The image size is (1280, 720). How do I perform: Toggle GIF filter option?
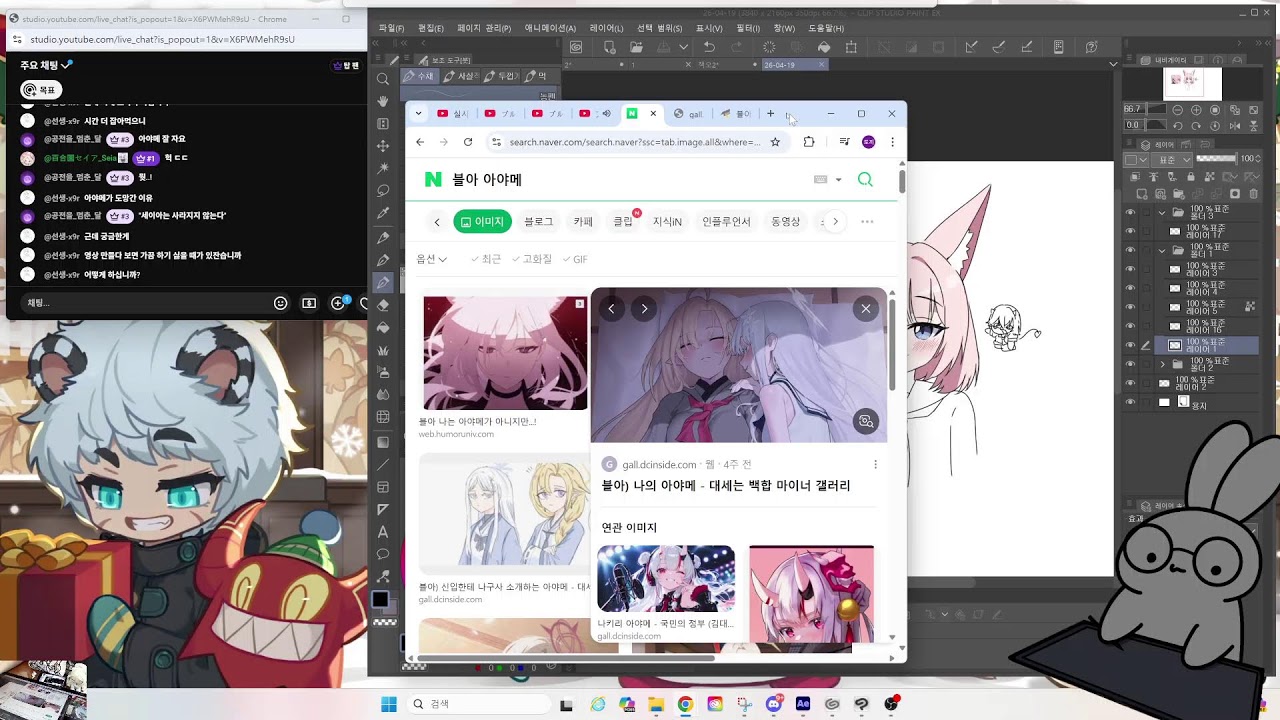[575, 259]
